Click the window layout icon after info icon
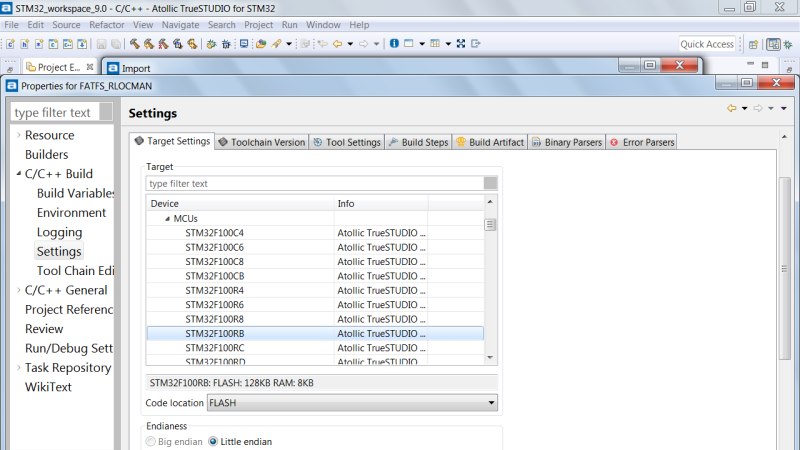Screen dimensions: 800x450 (409, 43)
